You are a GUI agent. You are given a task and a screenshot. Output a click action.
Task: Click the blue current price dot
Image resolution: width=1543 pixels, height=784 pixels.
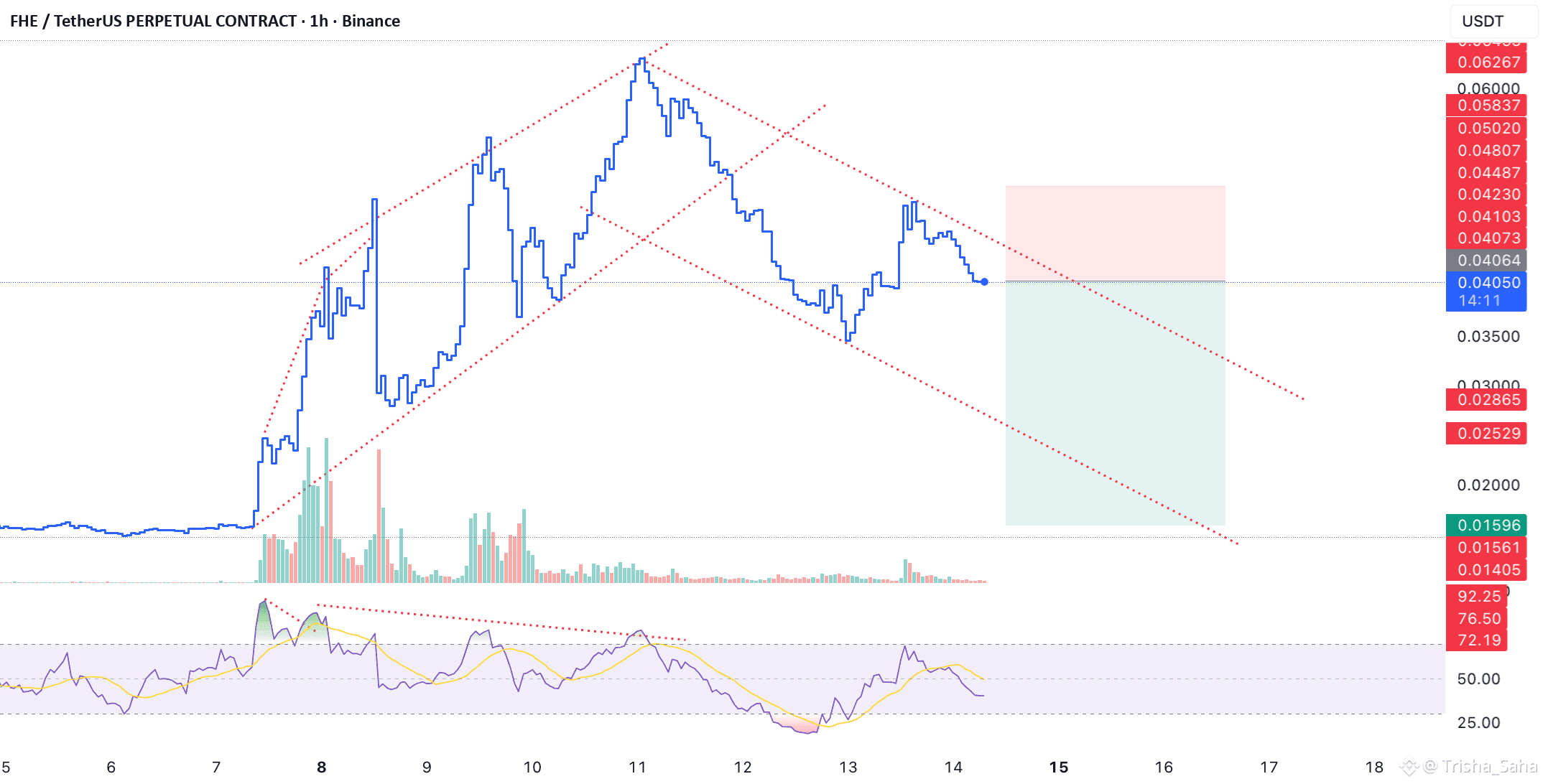tap(984, 282)
